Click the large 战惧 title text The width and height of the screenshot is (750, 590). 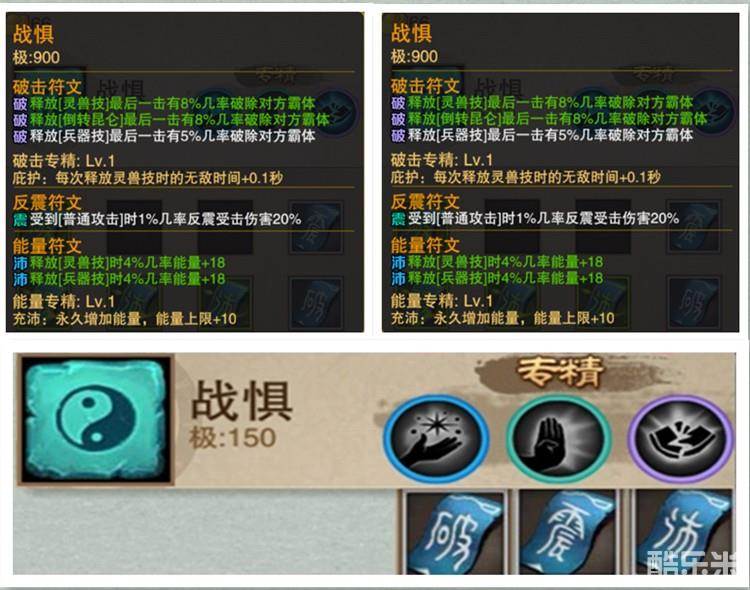(x=242, y=401)
